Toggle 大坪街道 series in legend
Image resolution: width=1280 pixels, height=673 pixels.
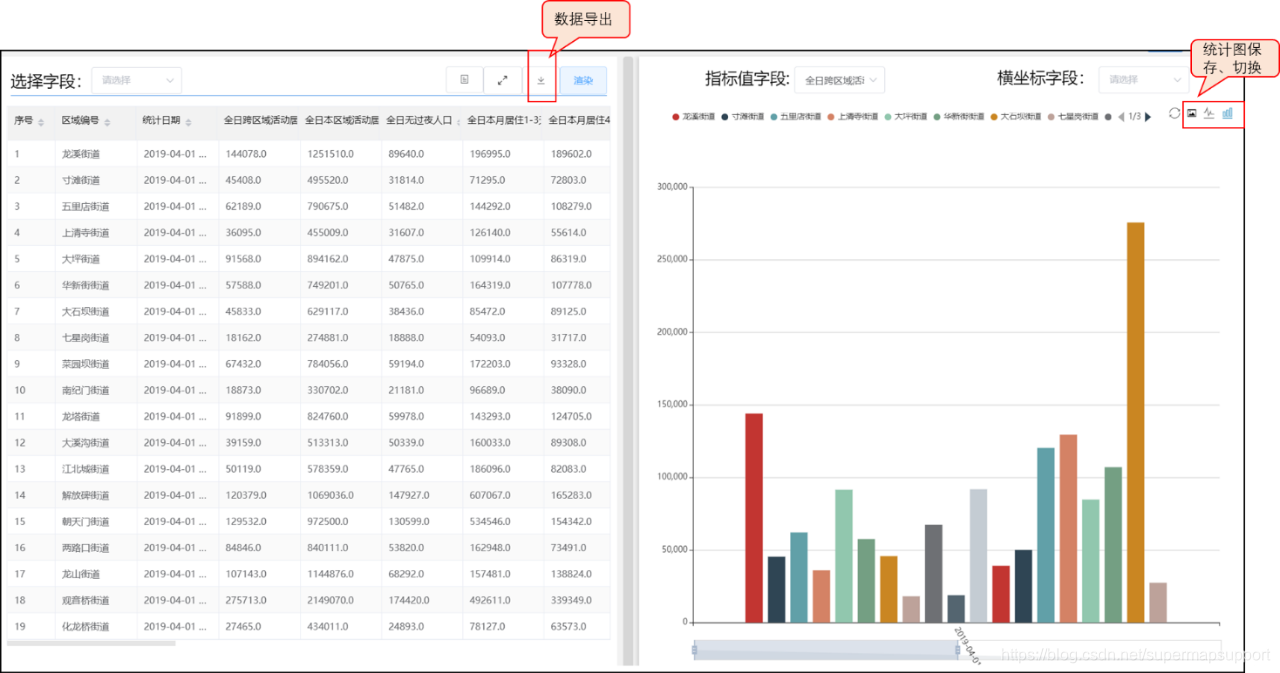(x=904, y=117)
